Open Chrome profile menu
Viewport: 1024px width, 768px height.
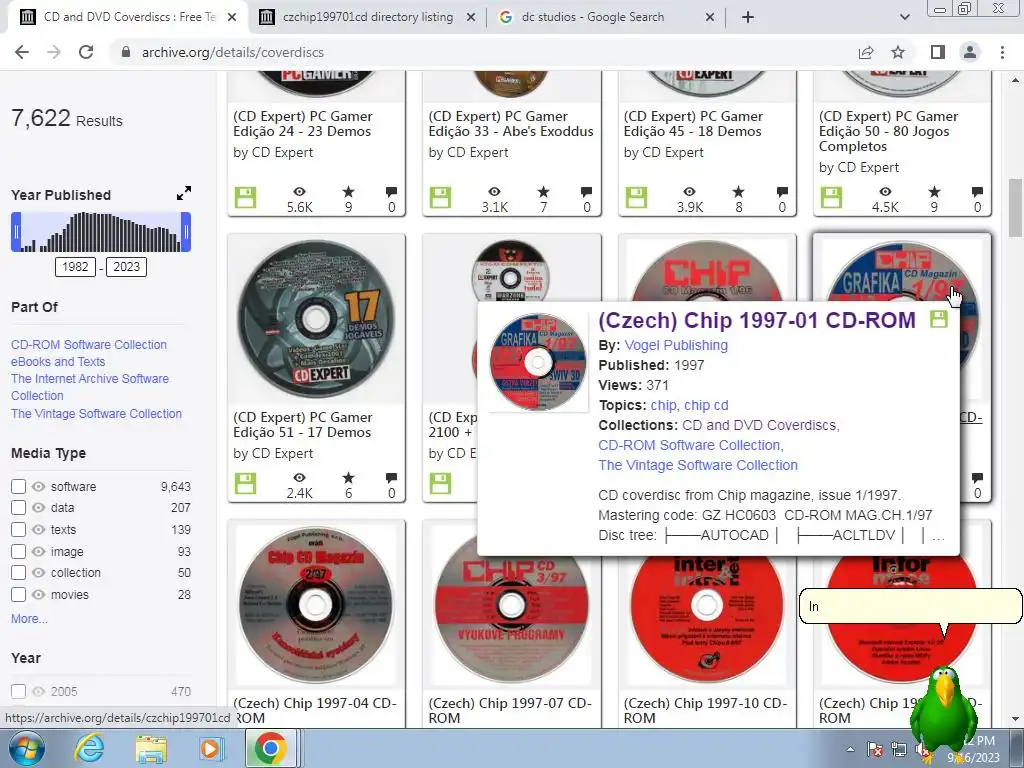(x=970, y=52)
